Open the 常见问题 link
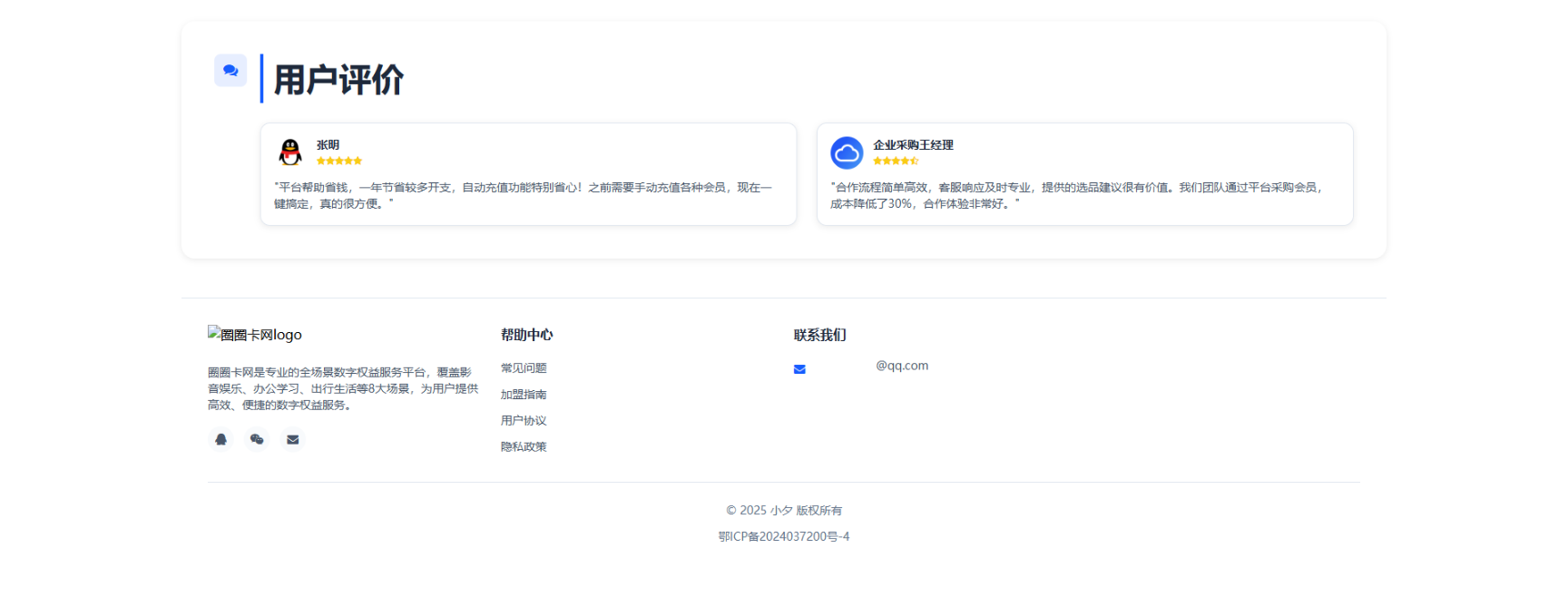Image resolution: width=1568 pixels, height=597 pixels. [x=524, y=368]
